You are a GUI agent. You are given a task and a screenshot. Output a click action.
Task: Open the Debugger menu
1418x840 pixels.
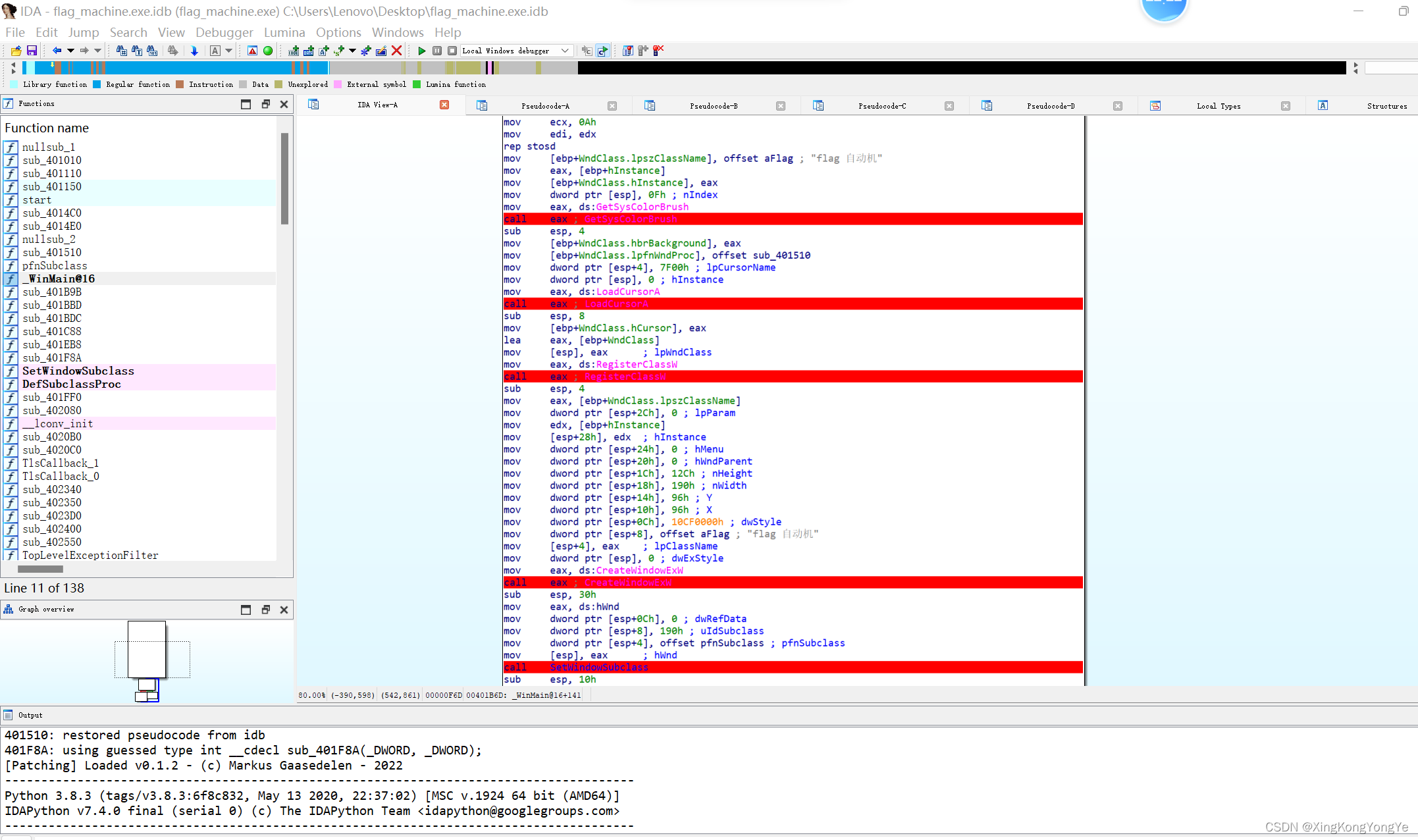[x=224, y=32]
